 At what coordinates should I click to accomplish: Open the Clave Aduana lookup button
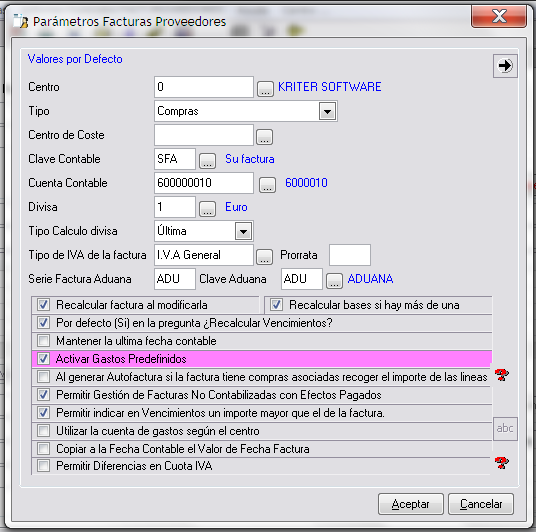pos(334,281)
